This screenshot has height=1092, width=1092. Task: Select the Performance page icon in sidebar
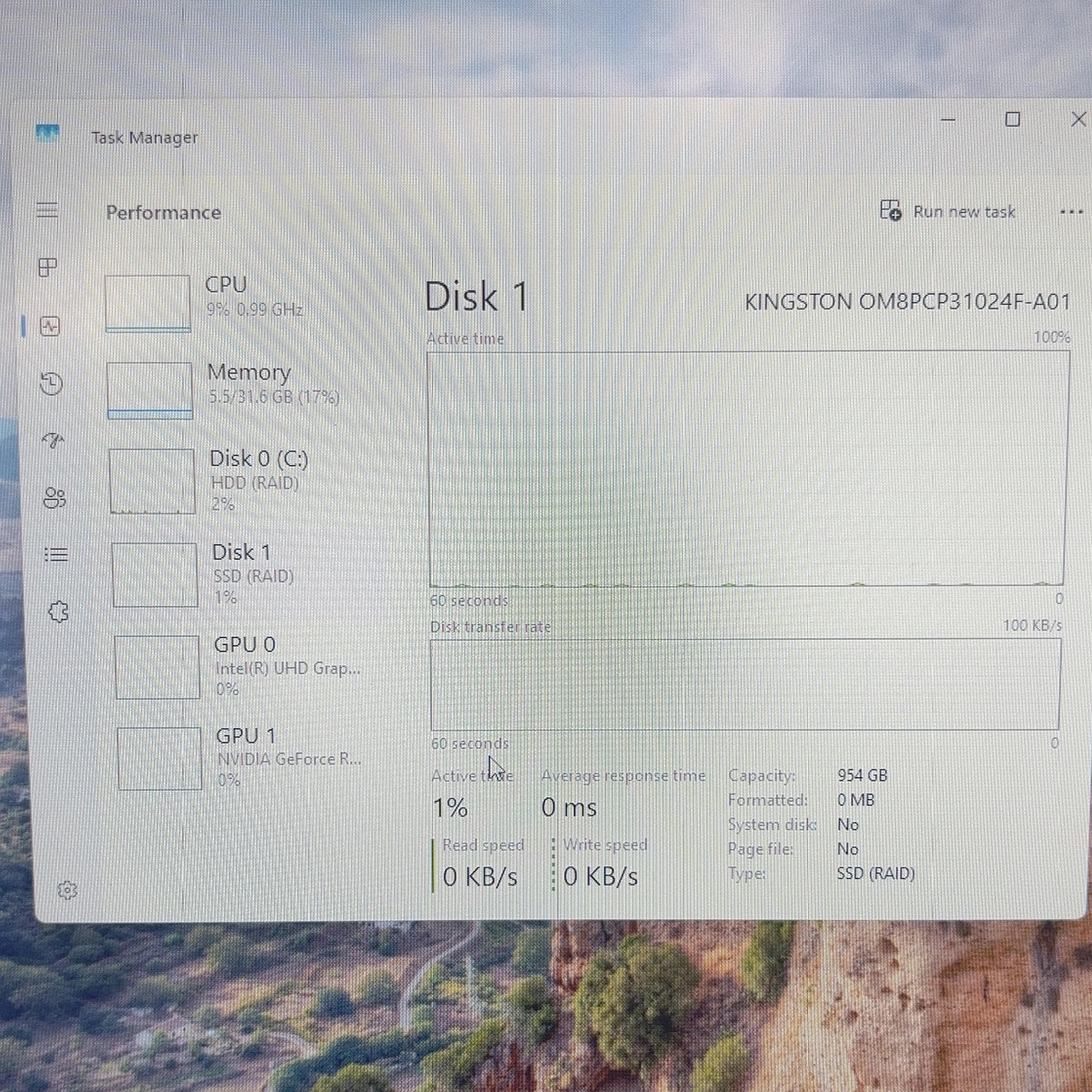point(50,326)
